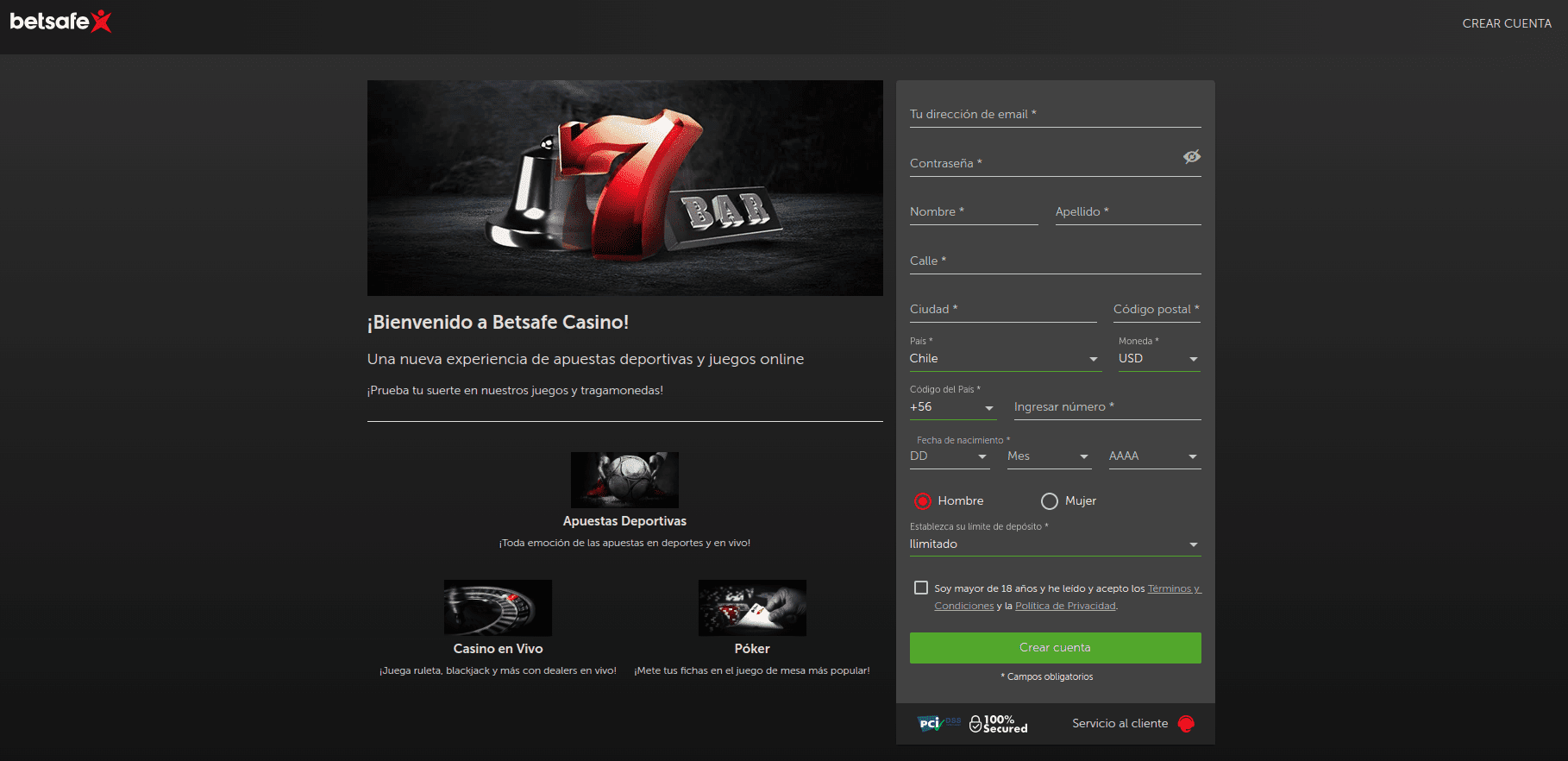Click the lucky 7 BAR banner image
Viewport: 1568px width, 761px height.
click(625, 188)
